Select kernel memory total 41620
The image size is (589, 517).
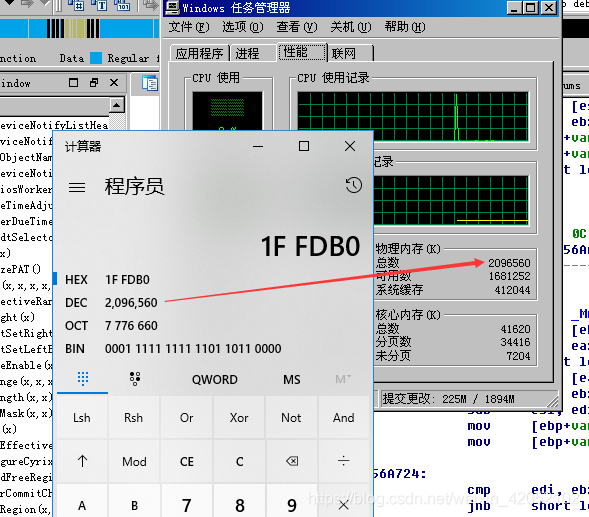tap(515, 329)
